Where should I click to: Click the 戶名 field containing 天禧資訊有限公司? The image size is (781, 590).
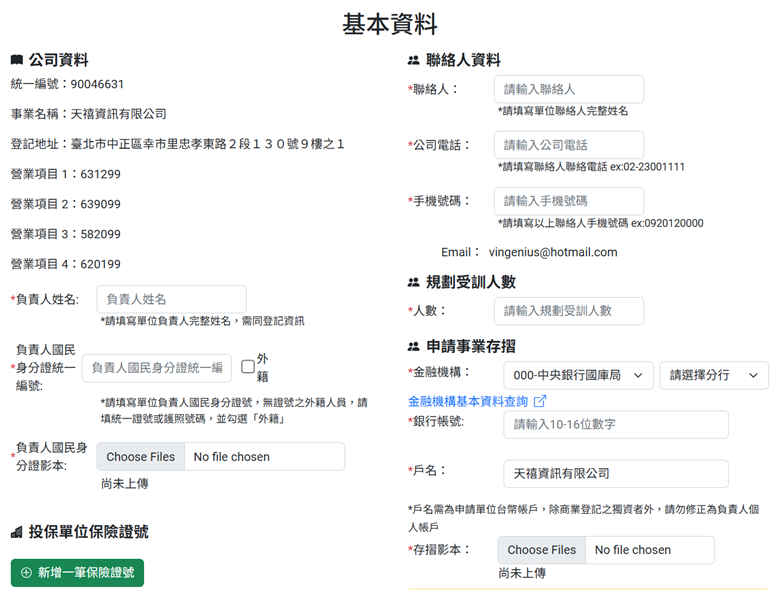(x=615, y=473)
